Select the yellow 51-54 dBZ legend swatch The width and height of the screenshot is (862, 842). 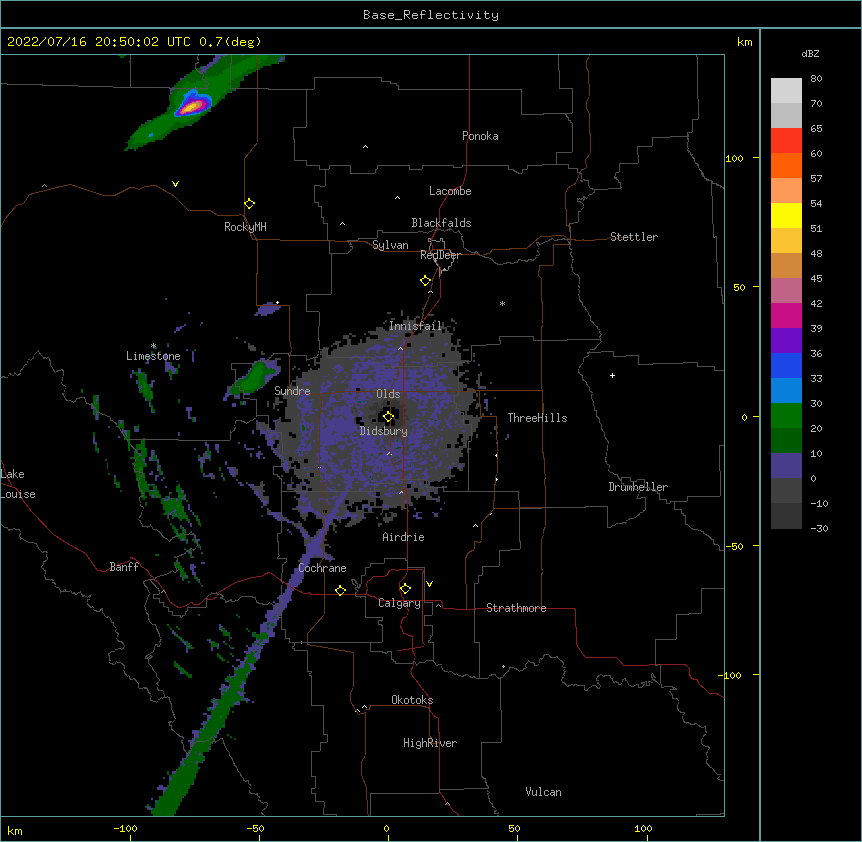pyautogui.click(x=786, y=215)
